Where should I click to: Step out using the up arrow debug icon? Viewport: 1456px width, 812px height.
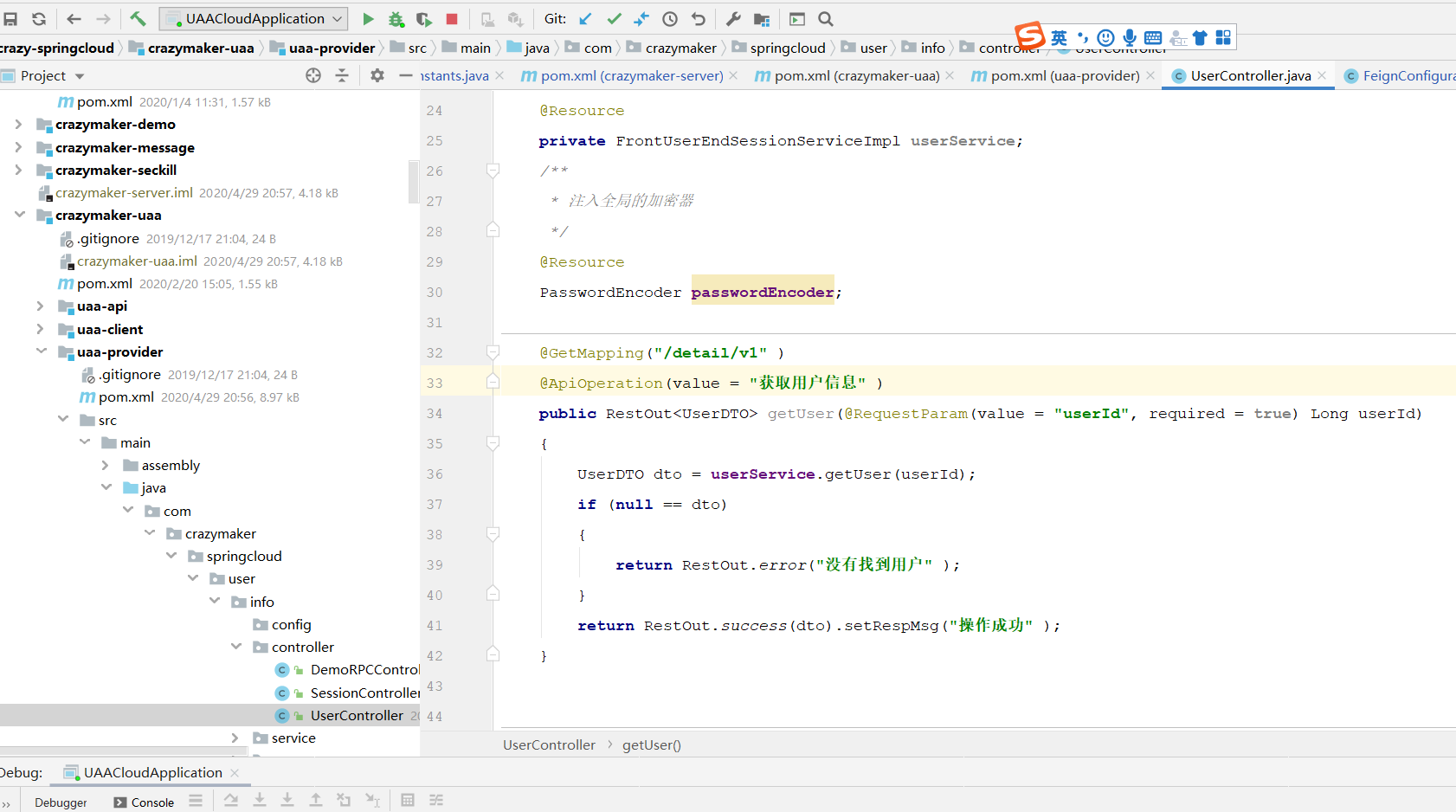coord(316,801)
